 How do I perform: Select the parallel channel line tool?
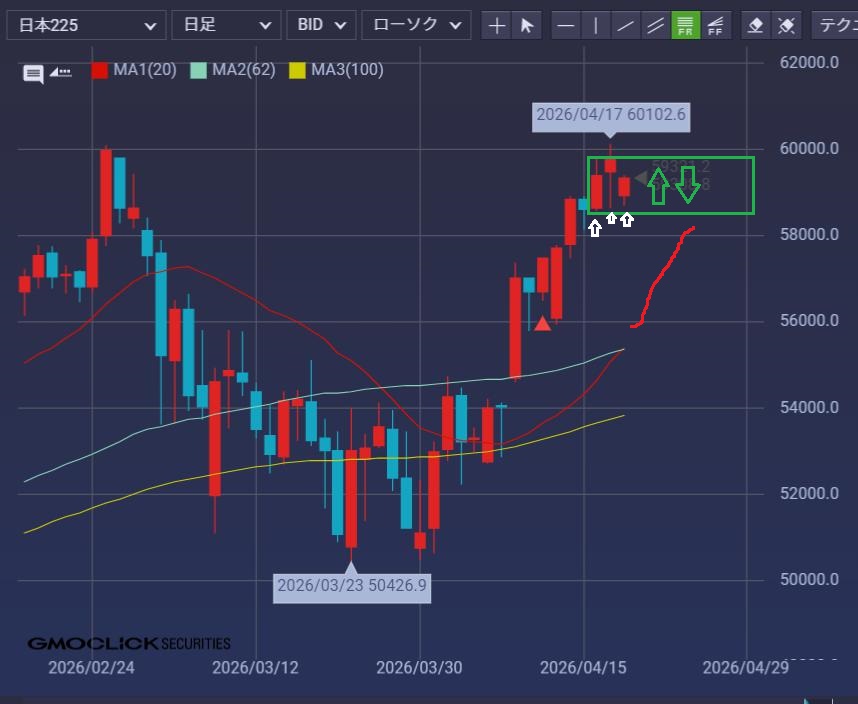tap(656, 25)
